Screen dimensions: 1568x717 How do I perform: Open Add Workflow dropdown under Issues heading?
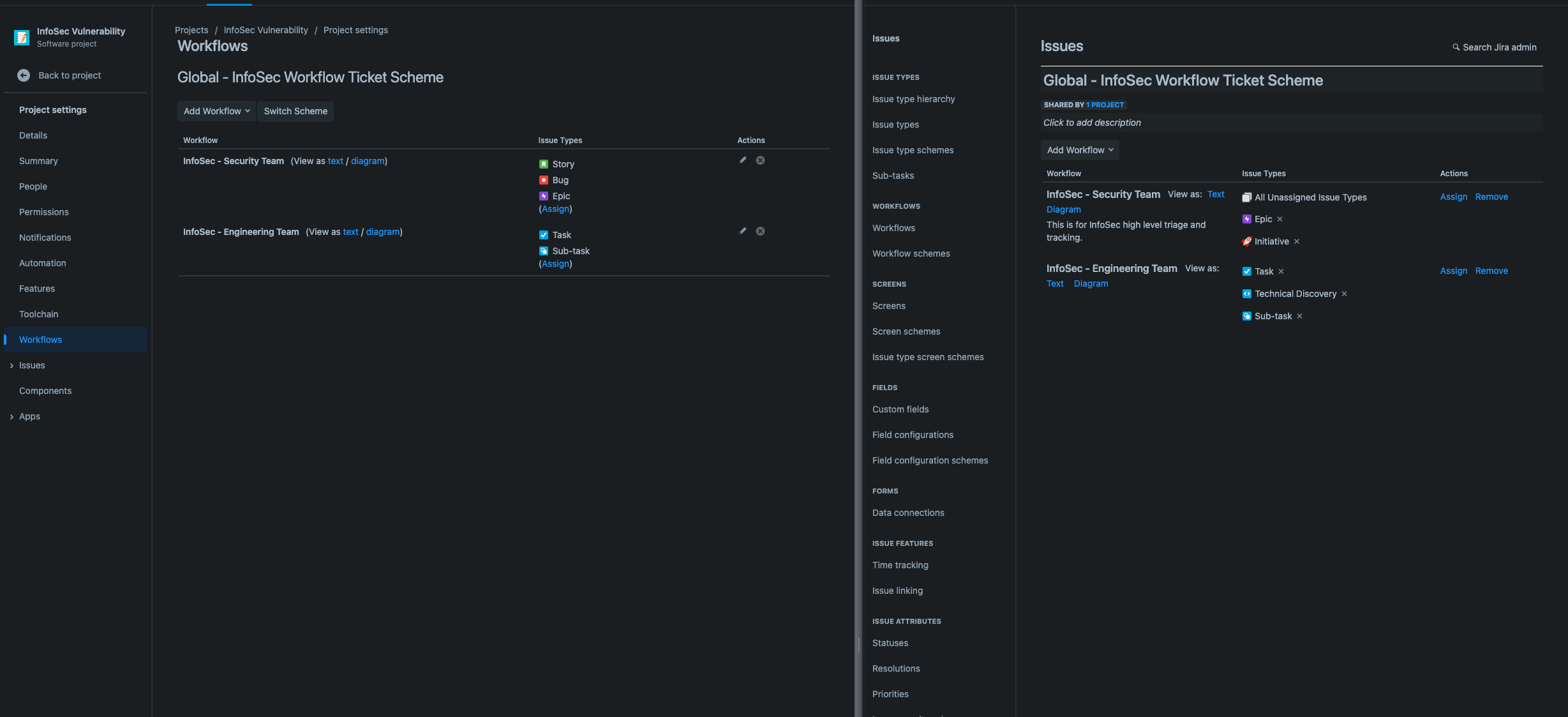click(1079, 150)
